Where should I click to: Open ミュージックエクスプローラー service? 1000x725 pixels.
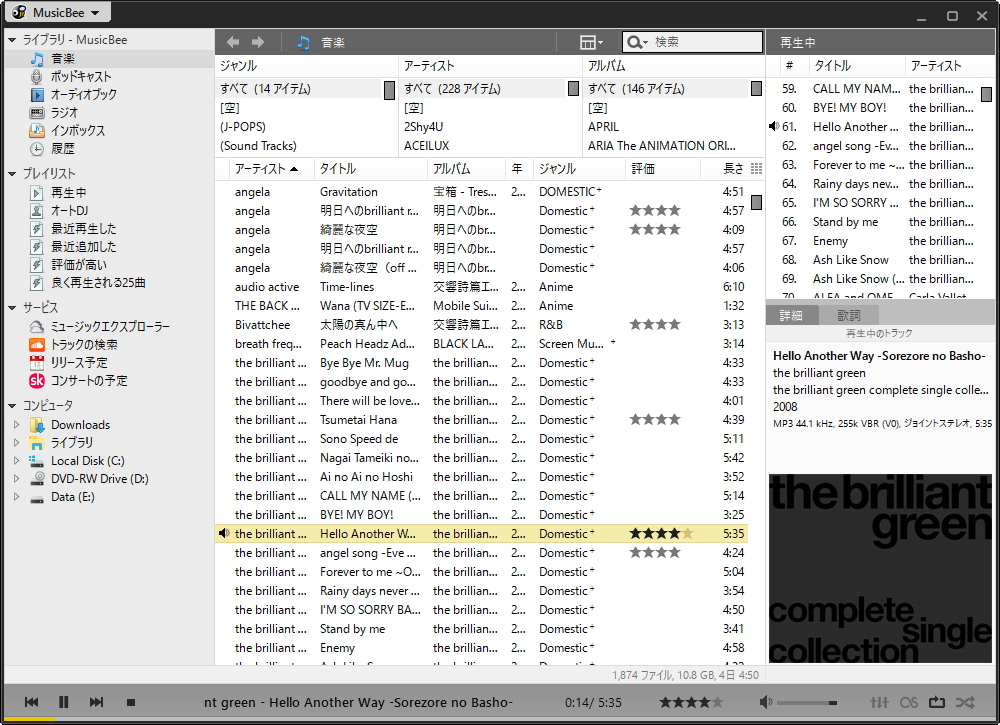point(100,326)
